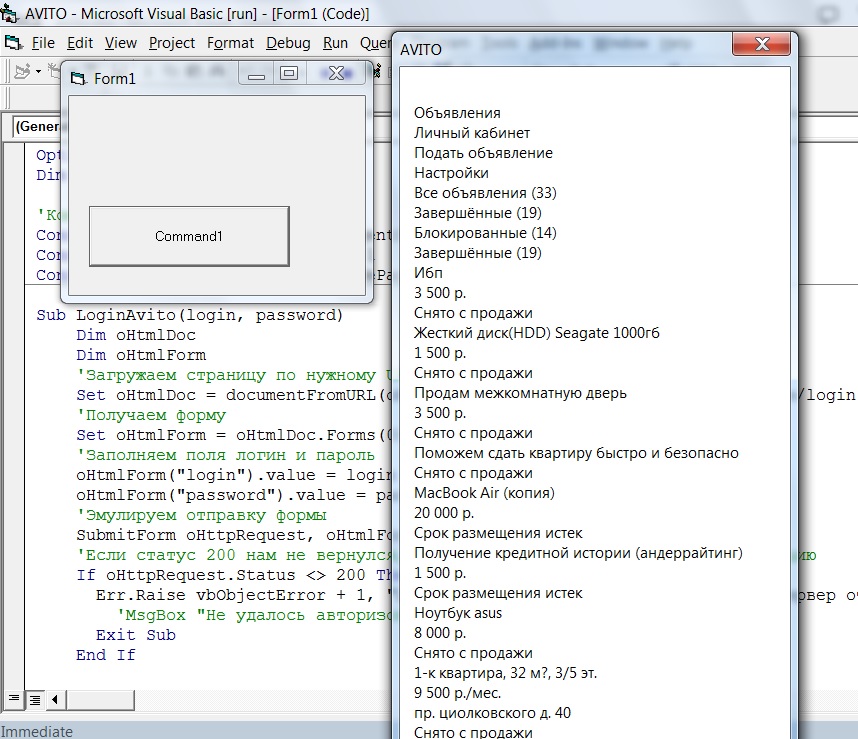This screenshot has width=858, height=739.
Task: Click the 'Личный кабинет' line
Action: point(472,133)
